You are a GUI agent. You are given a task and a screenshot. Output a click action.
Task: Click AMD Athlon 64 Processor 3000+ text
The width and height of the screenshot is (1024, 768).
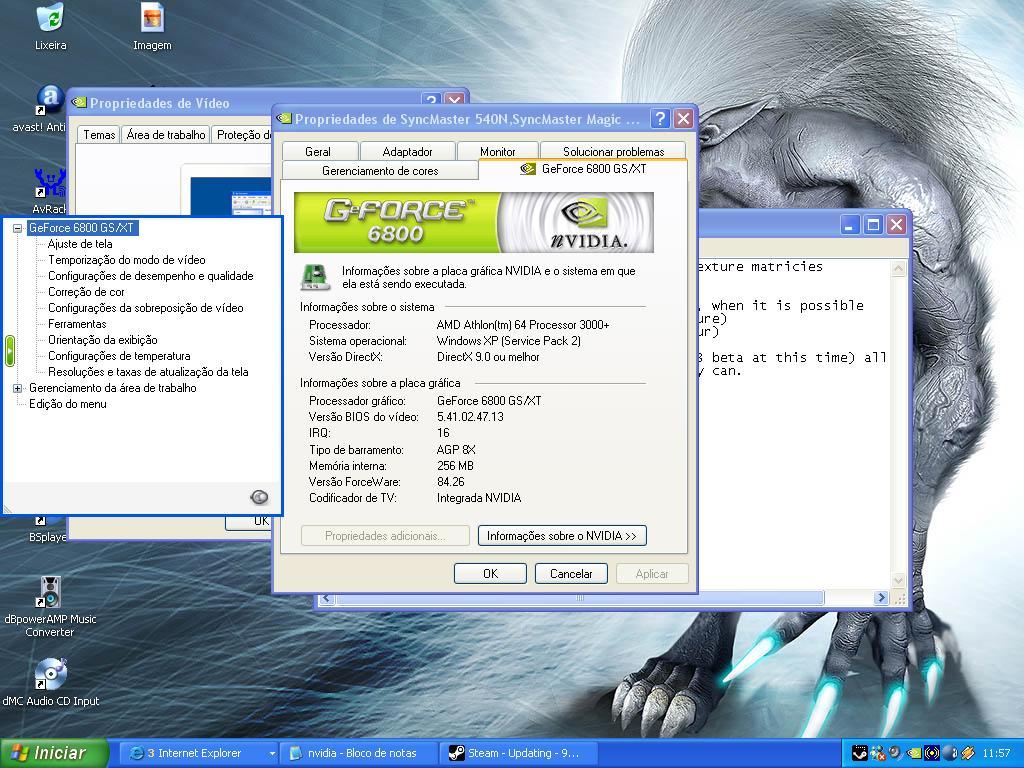(523, 325)
